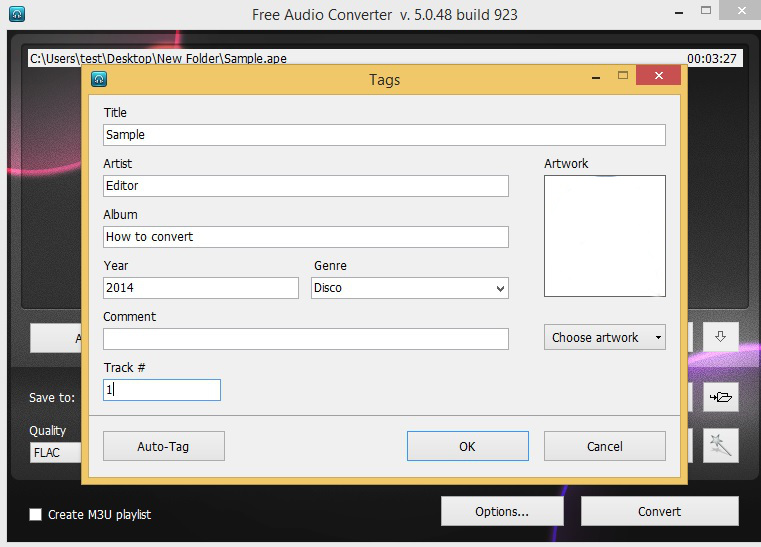Start conversion with the Convert button

click(x=660, y=511)
